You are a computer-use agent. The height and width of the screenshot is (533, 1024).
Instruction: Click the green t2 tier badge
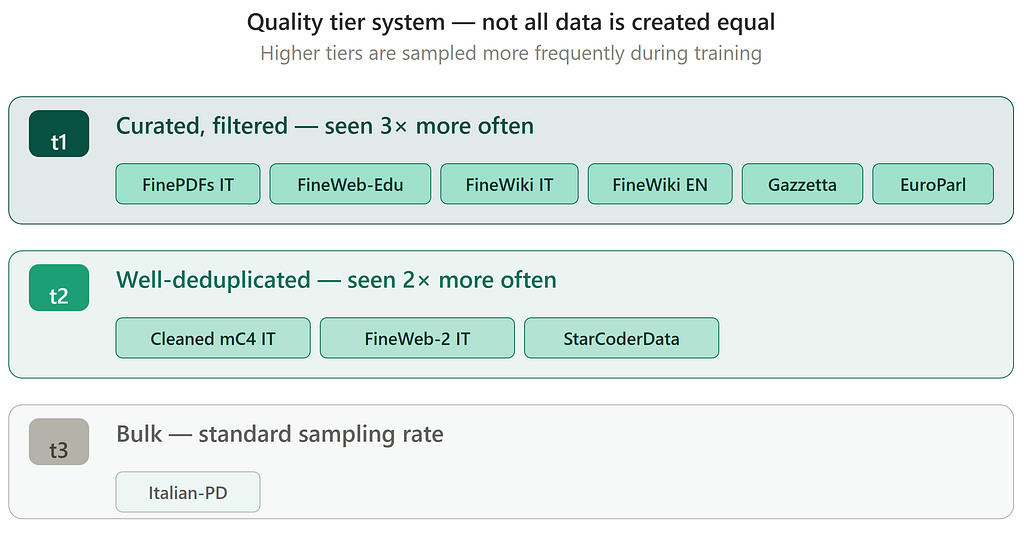pyautogui.click(x=59, y=288)
